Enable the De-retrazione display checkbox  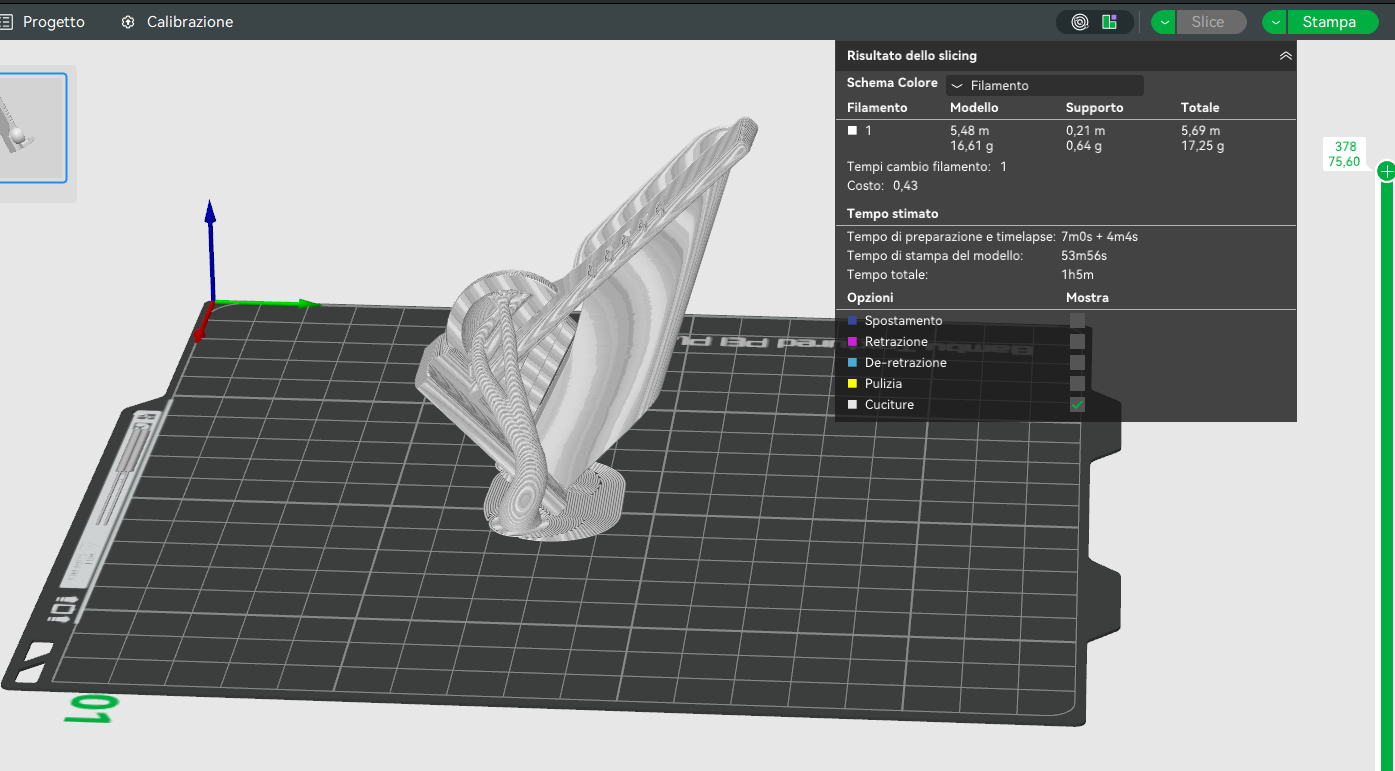pos(1077,363)
